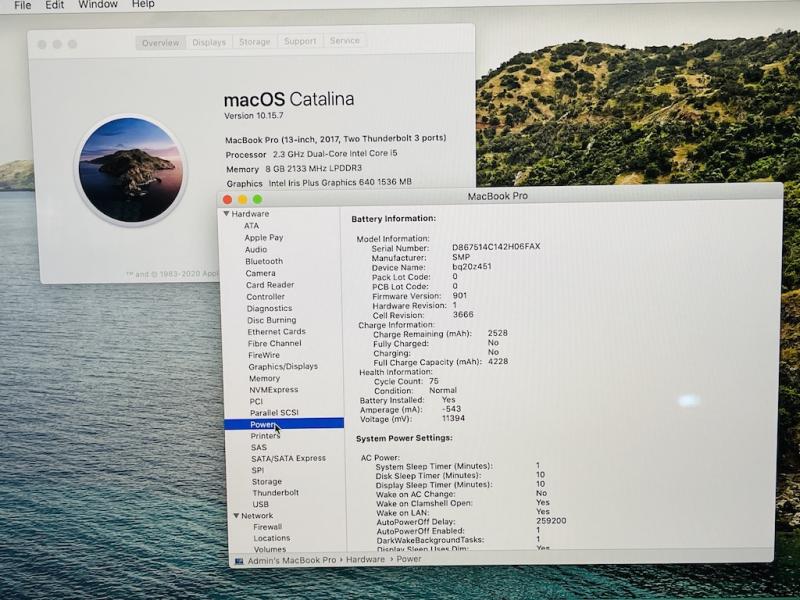Click the device name bq20z451
The width and height of the screenshot is (800, 600).
point(472,266)
